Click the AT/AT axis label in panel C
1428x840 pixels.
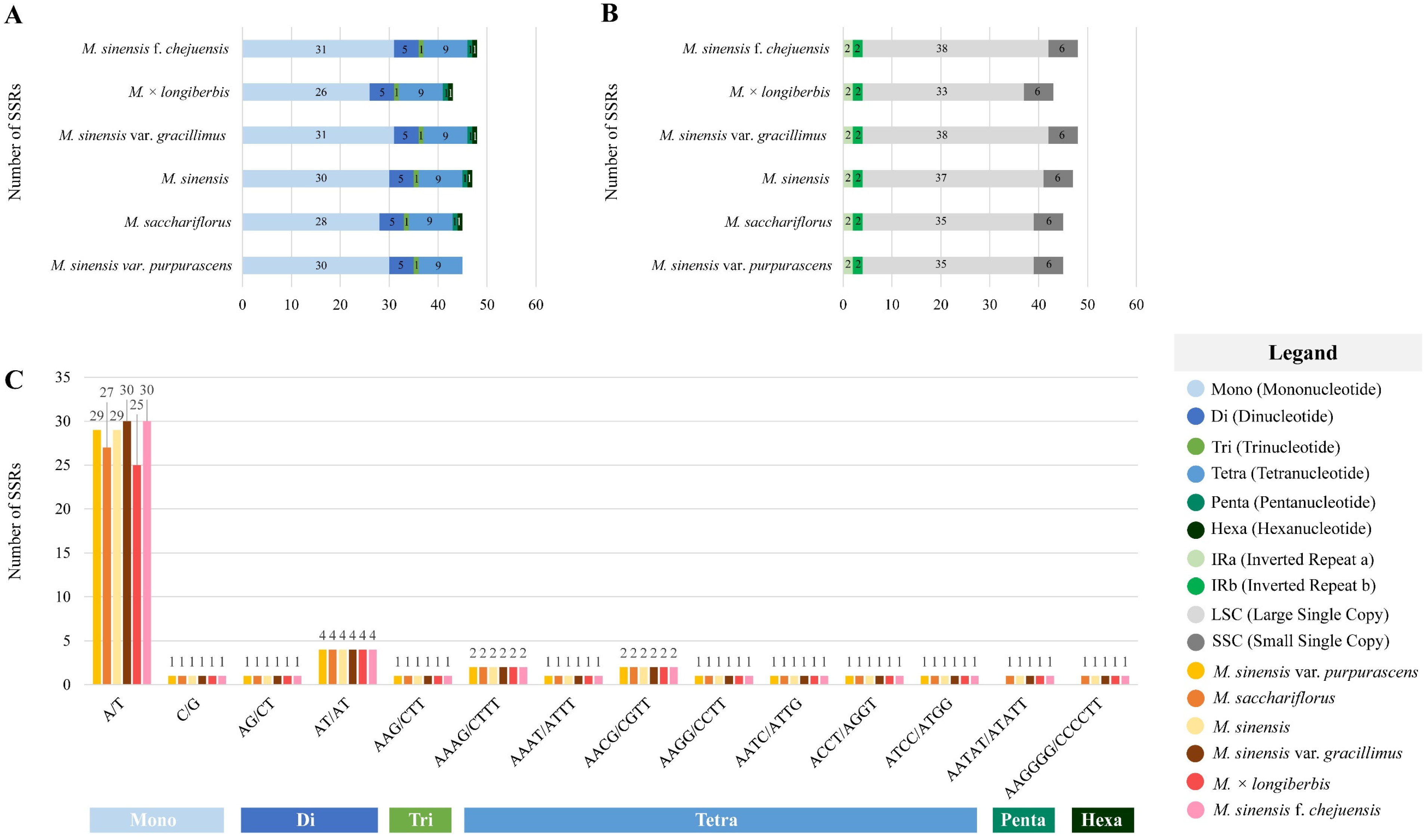pyautogui.click(x=331, y=717)
